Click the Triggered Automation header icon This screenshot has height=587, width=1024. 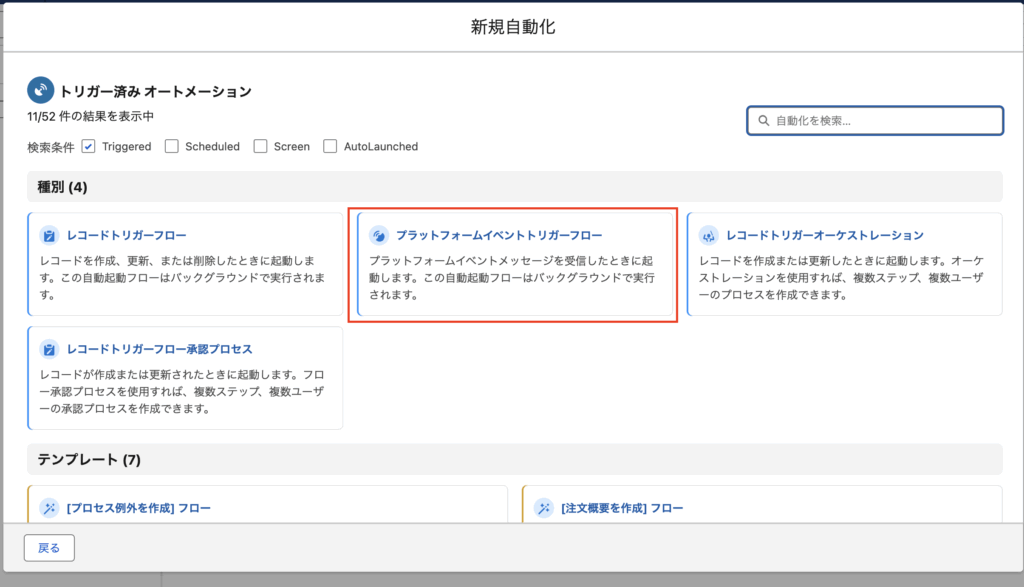(40, 90)
